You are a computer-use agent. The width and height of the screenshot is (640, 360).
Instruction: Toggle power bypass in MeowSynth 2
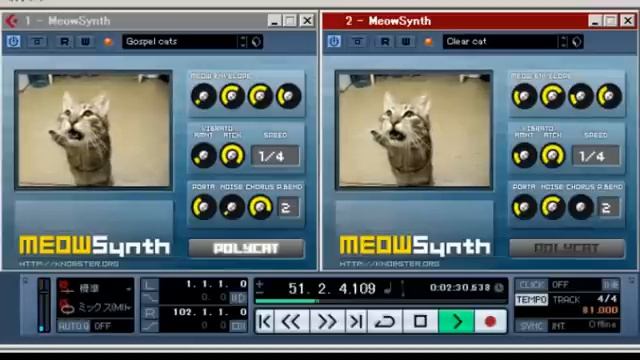334,41
